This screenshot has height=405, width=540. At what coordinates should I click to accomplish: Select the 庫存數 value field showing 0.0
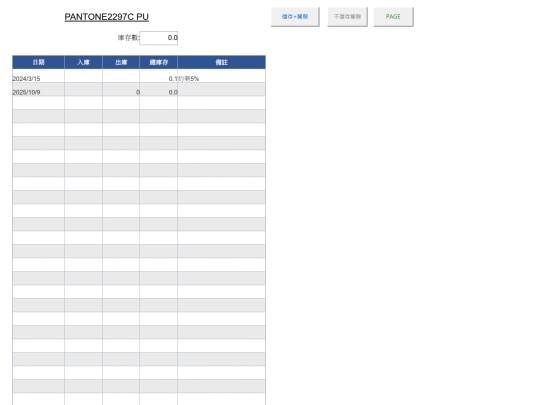[159, 38]
